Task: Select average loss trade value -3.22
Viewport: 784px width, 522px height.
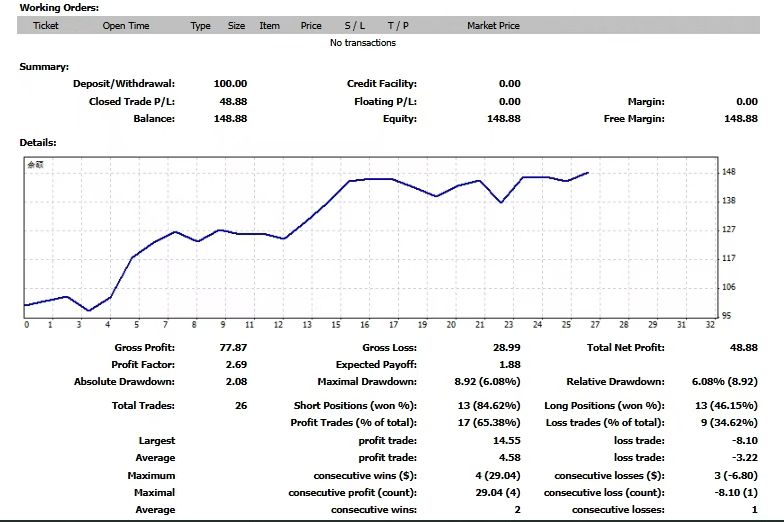Action: (744, 458)
